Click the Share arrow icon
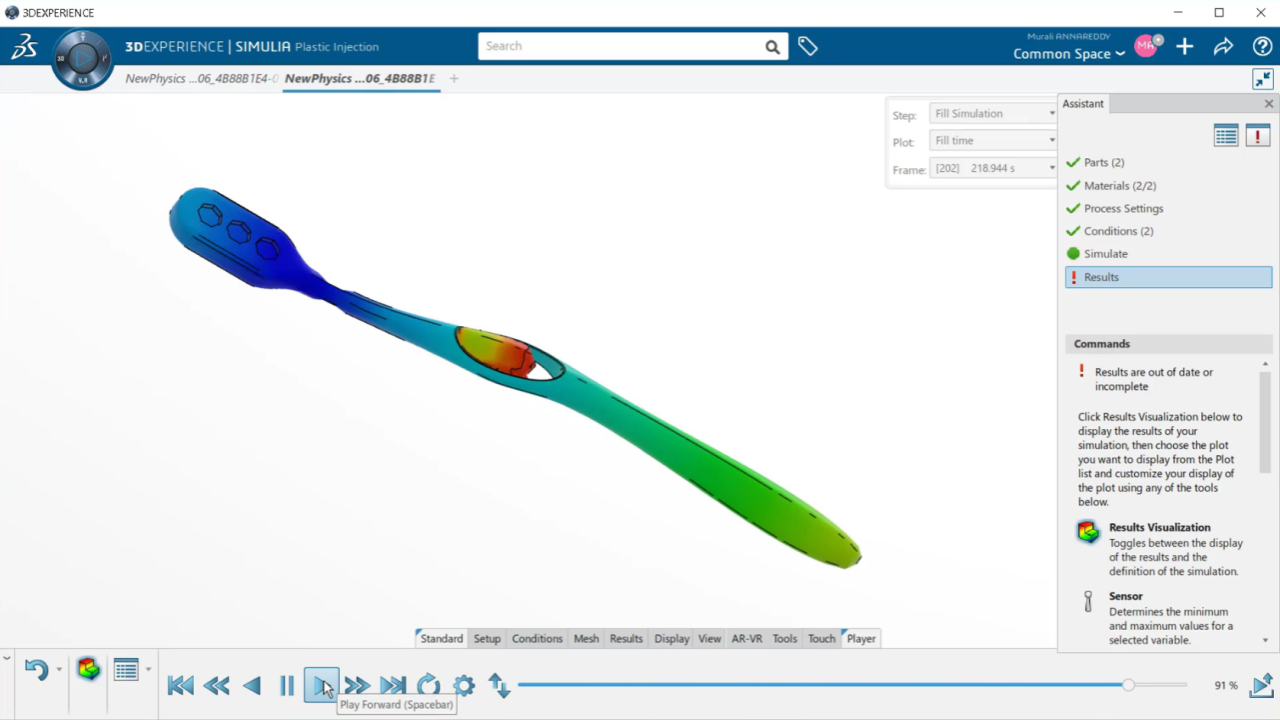Viewport: 1280px width, 720px height. [1223, 46]
